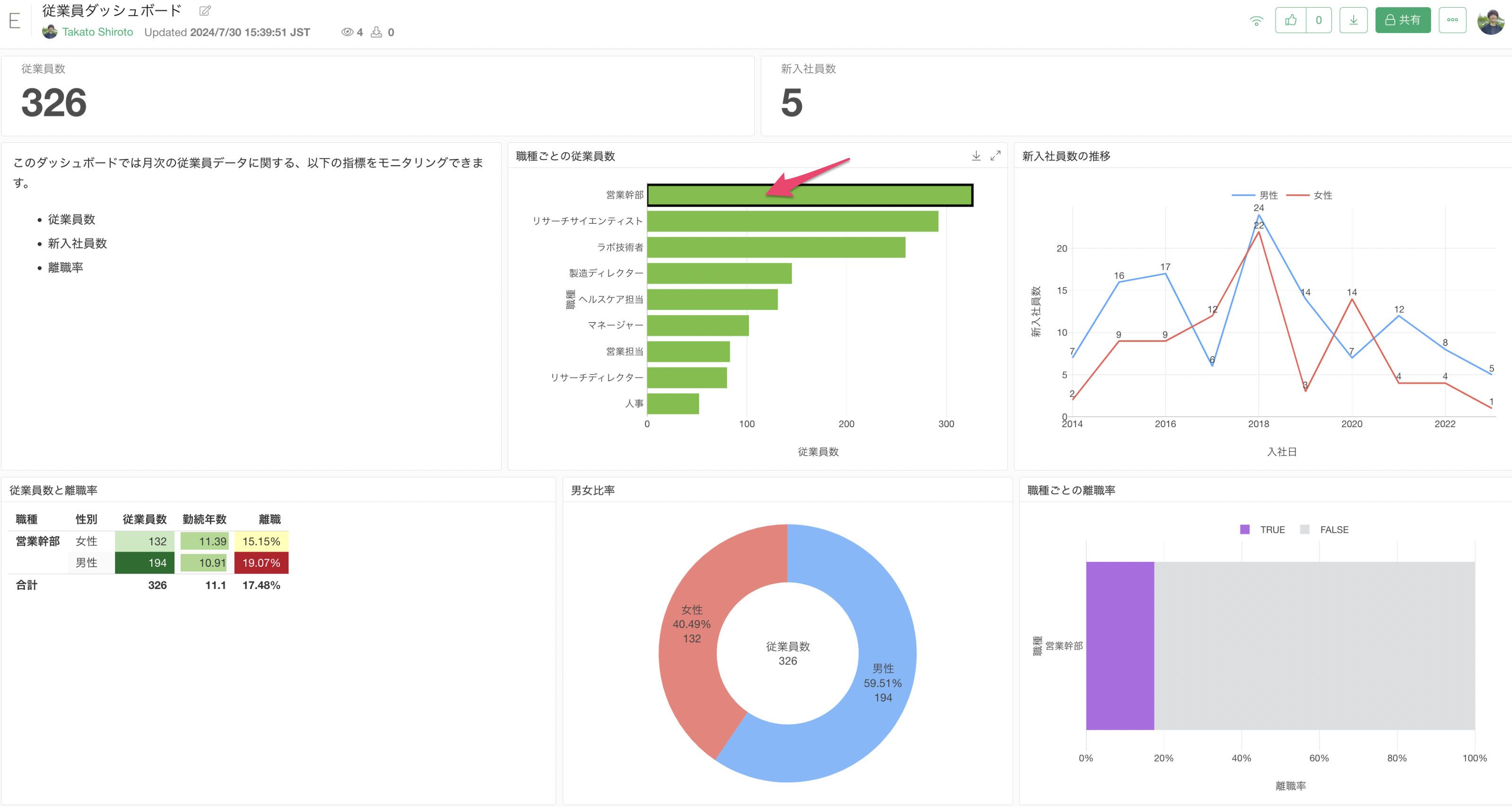Click the 女性 40.49% donut slice
Image resolution: width=1512 pixels, height=807 pixels.
click(691, 624)
